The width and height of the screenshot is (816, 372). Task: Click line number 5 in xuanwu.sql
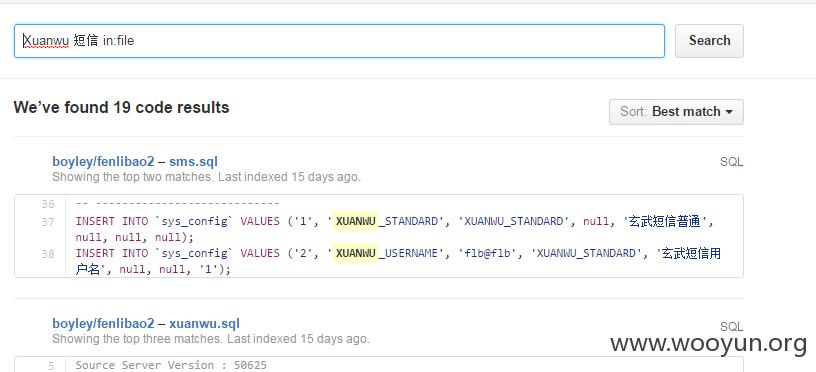[x=51, y=366]
